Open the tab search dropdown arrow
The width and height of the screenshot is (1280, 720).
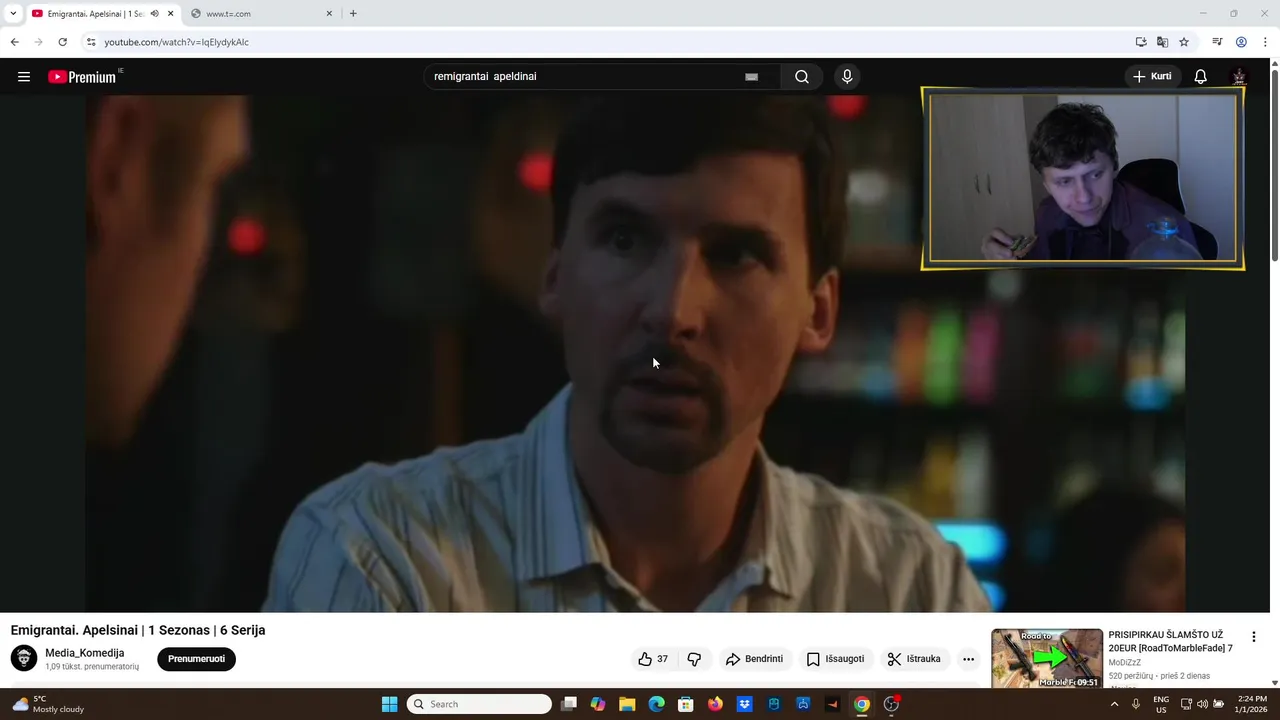tap(13, 14)
